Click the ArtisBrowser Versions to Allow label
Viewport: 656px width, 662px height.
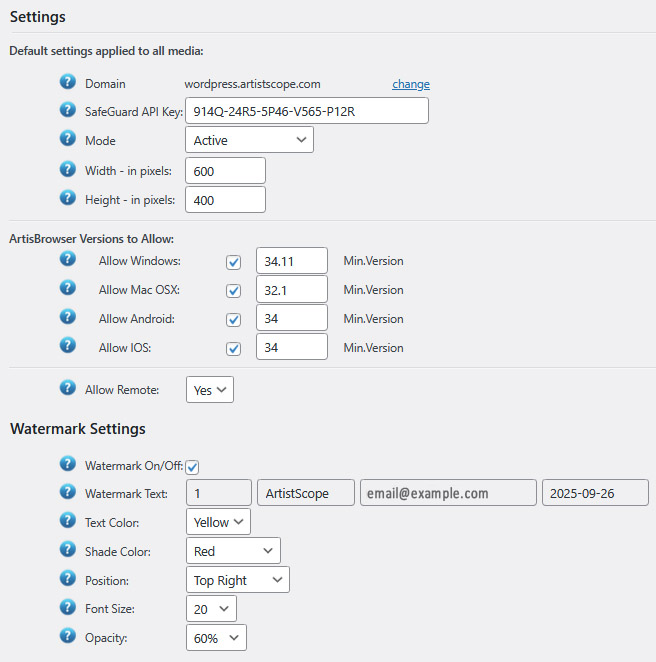(x=92, y=239)
